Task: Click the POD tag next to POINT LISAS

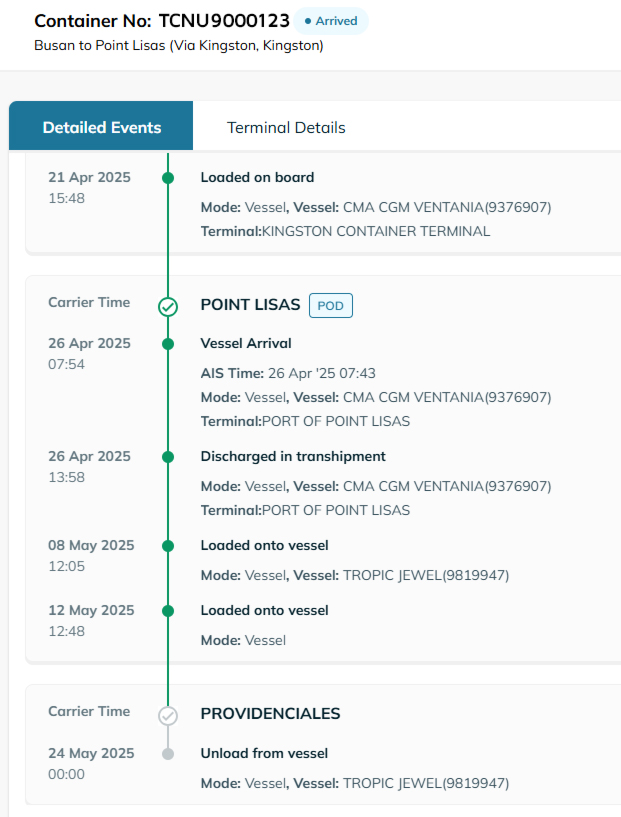Action: coord(330,305)
